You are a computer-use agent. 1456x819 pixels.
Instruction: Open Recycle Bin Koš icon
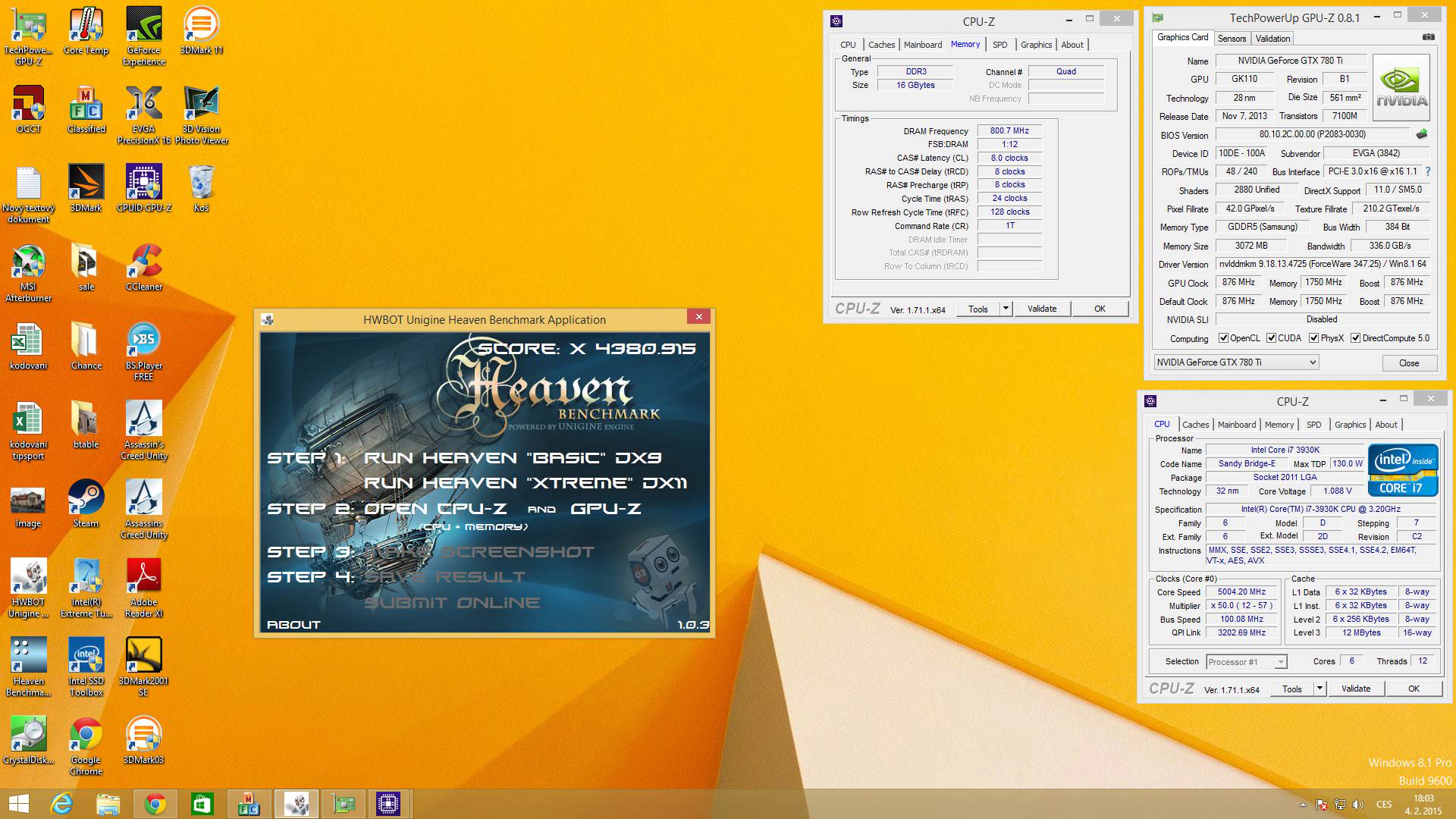pos(202,188)
